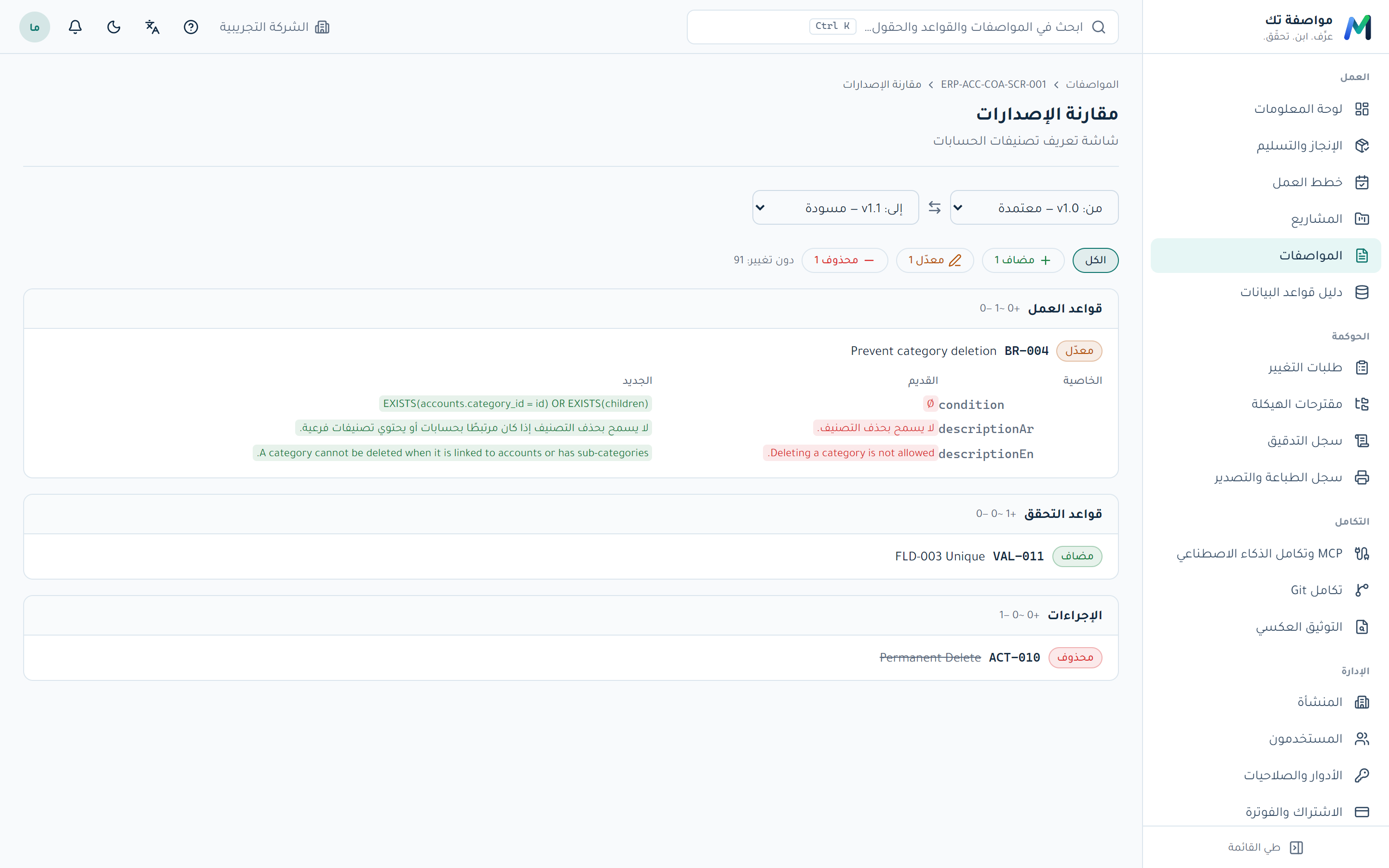This screenshot has height=868, width=1389.
Task: Select the الكل filter chip
Action: coord(1095,260)
